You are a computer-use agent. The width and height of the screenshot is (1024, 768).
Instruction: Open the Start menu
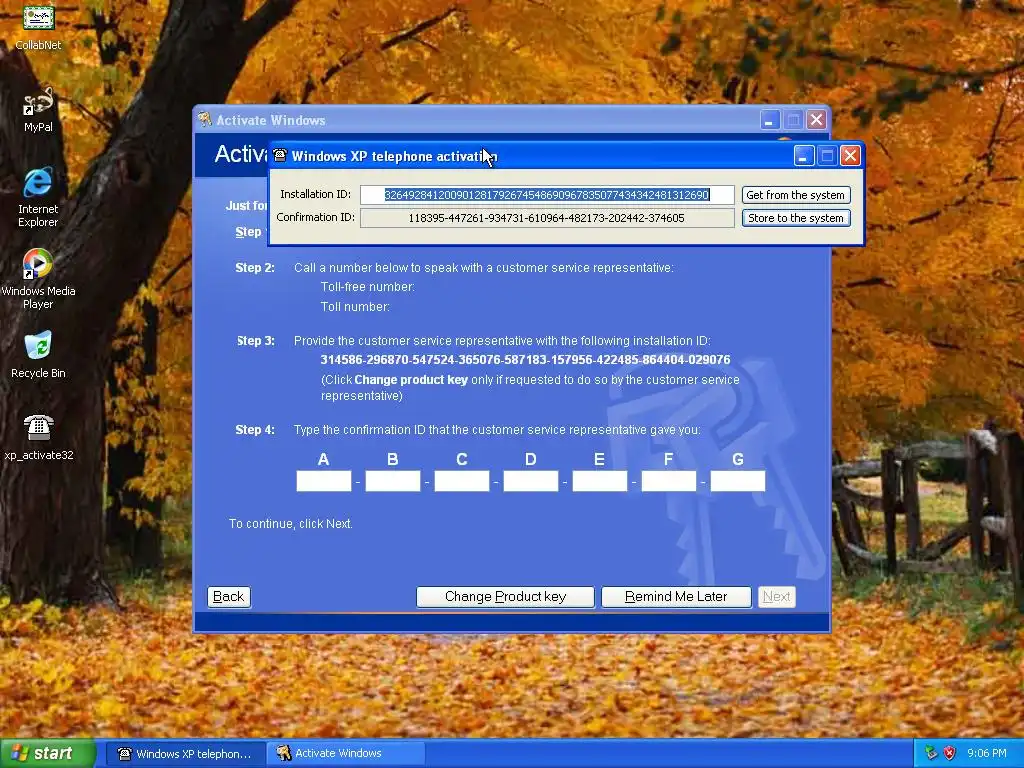pos(47,753)
